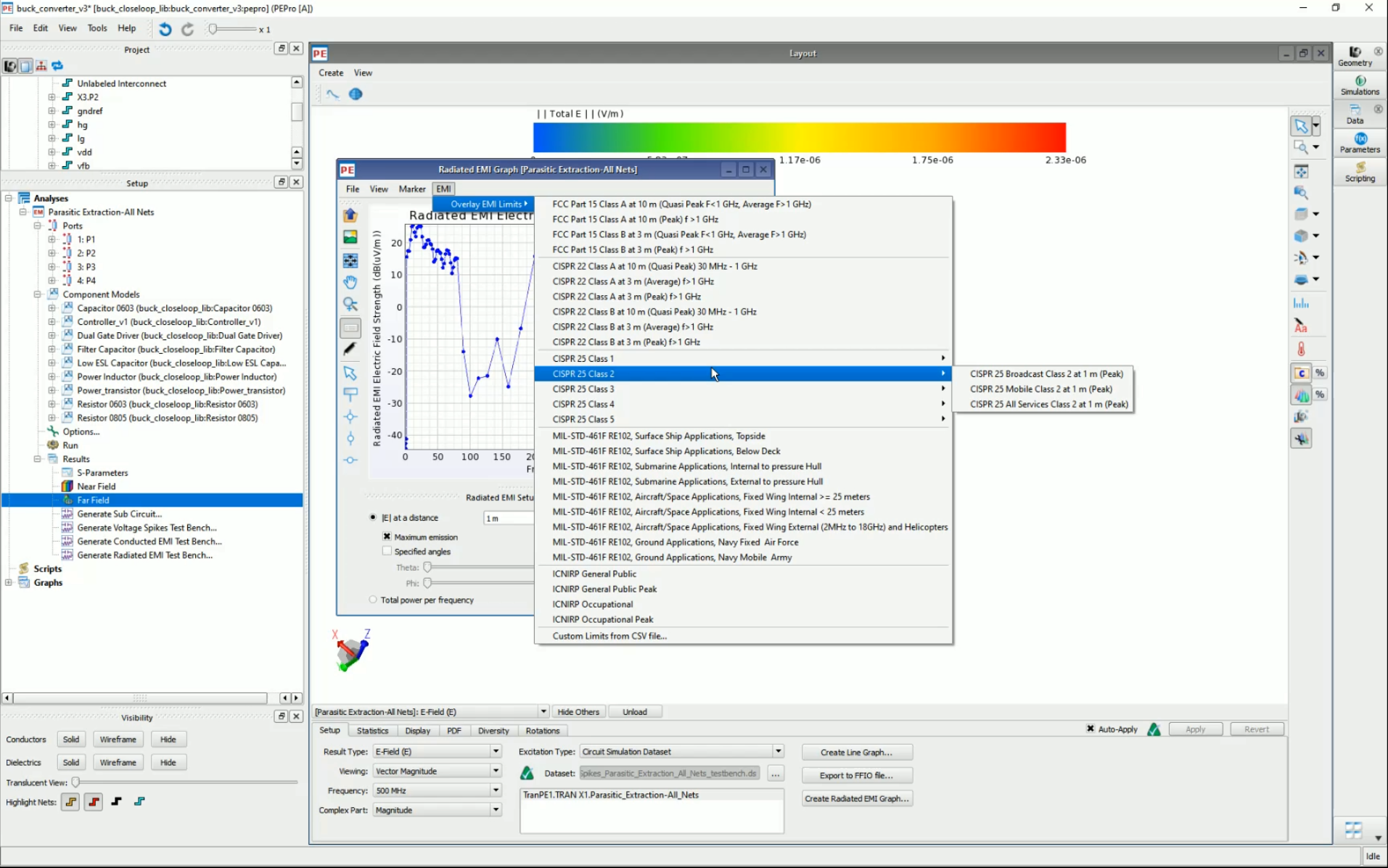Activate the zoom magnifier tool in the graph window

click(x=350, y=305)
